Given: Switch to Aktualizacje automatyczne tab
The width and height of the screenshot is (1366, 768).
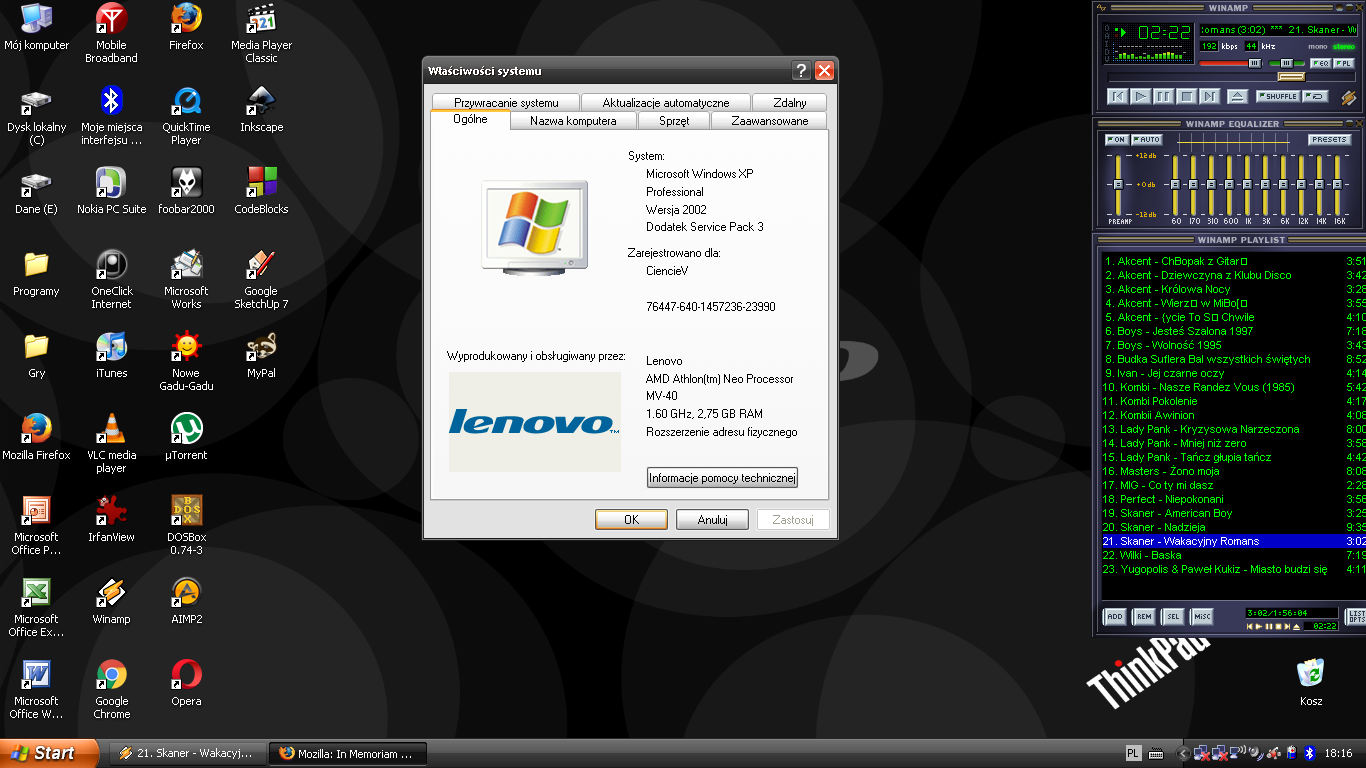Looking at the screenshot, I should click(x=665, y=102).
